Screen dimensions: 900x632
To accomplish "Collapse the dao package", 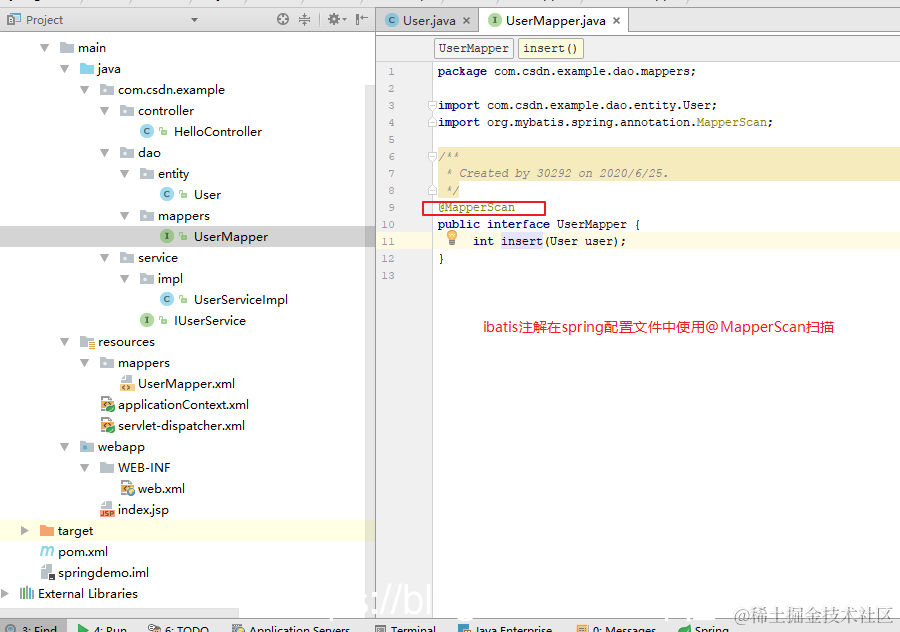I will point(104,153).
